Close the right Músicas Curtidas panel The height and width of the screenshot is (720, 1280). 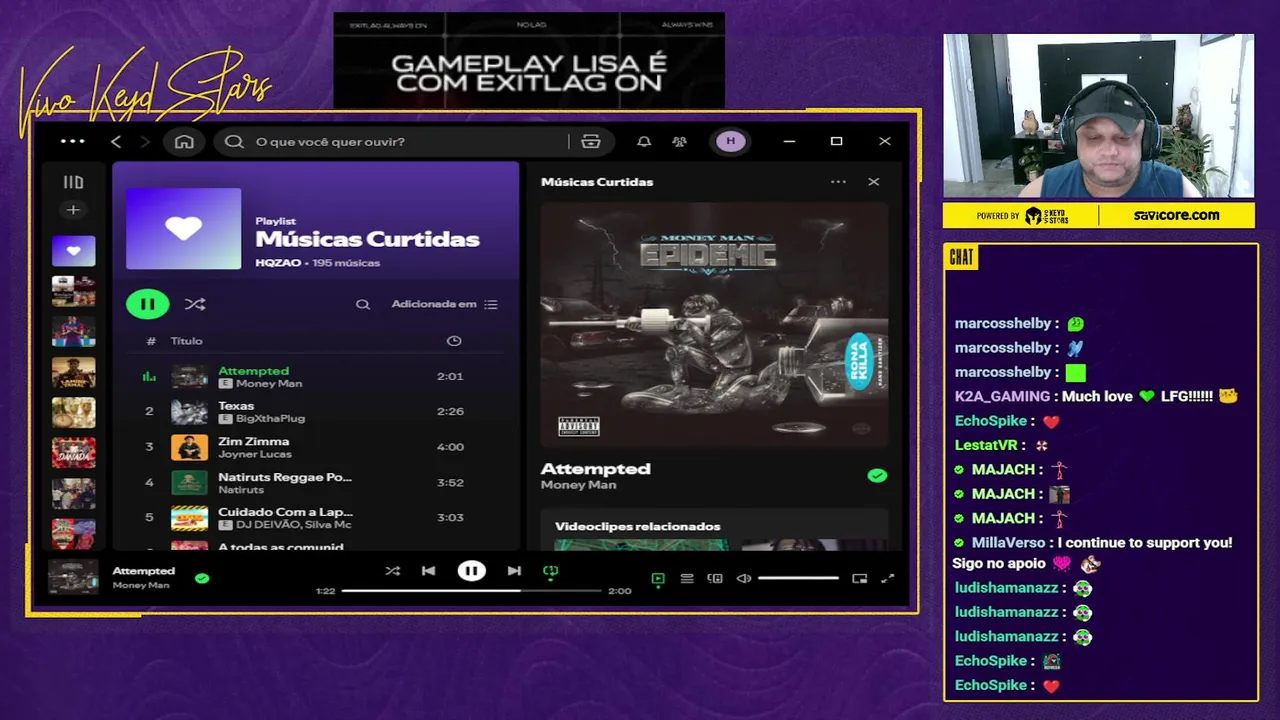coord(874,182)
